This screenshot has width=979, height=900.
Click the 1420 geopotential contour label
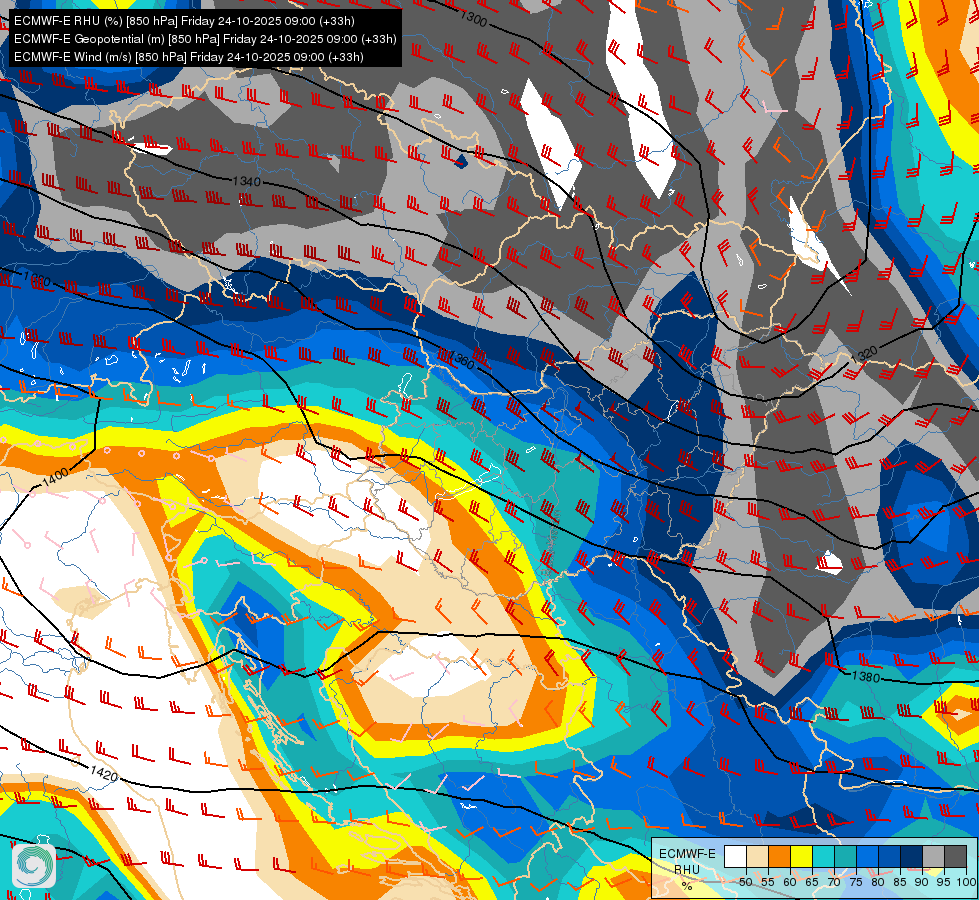tap(104, 774)
